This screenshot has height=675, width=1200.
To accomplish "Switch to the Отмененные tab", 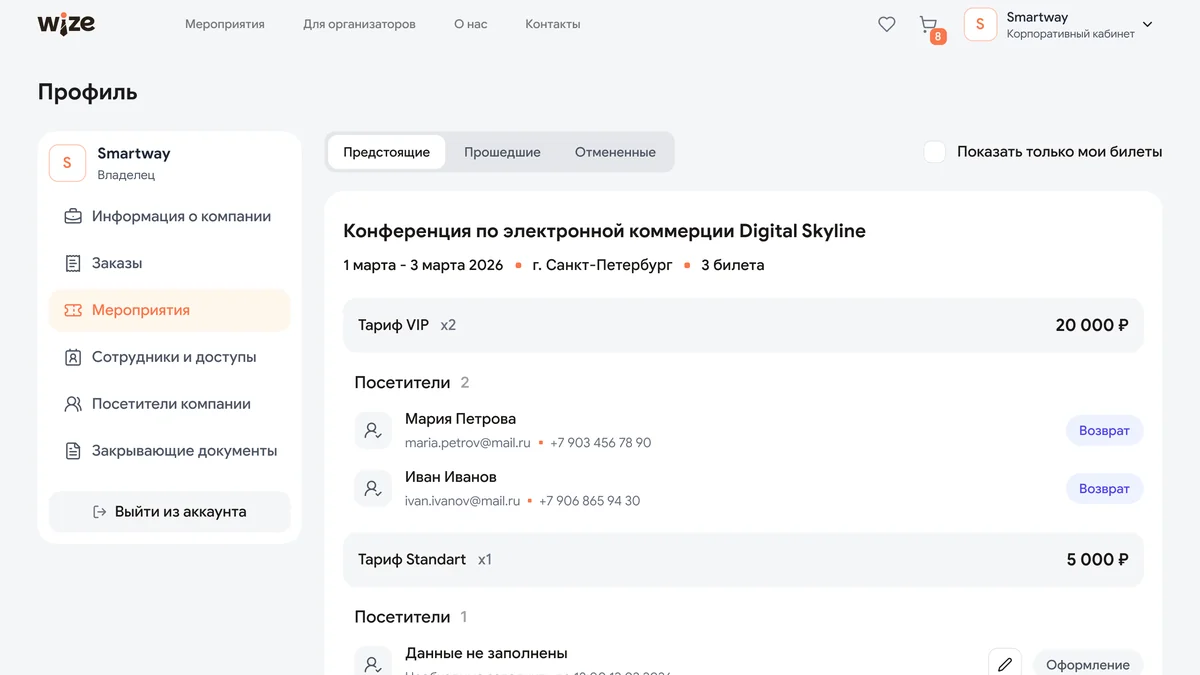I will click(615, 152).
